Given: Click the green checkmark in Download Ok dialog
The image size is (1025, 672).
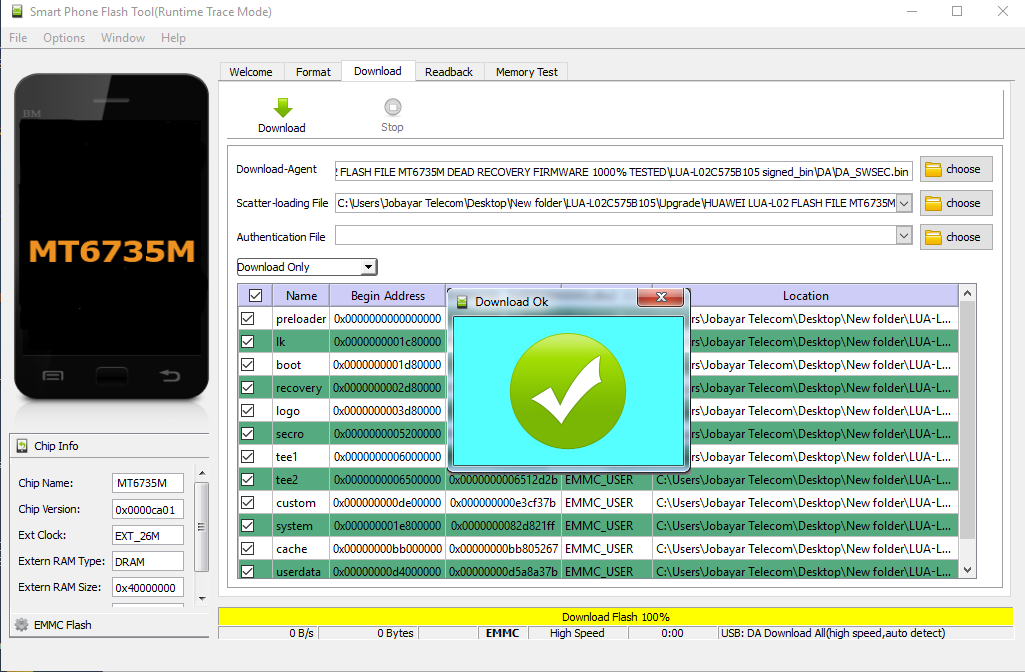Looking at the screenshot, I should (x=567, y=391).
